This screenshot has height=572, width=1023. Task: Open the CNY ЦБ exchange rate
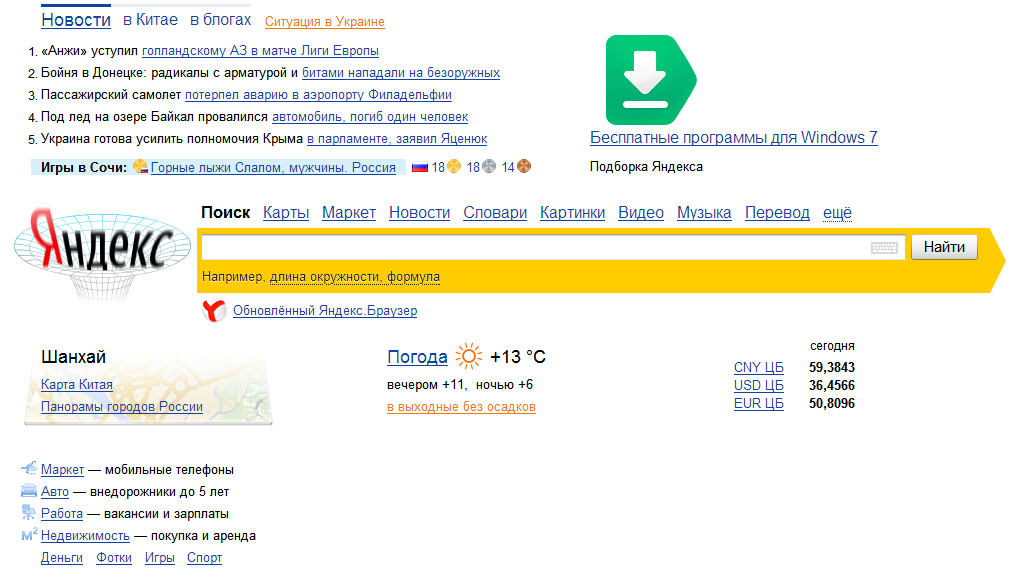pyautogui.click(x=758, y=367)
